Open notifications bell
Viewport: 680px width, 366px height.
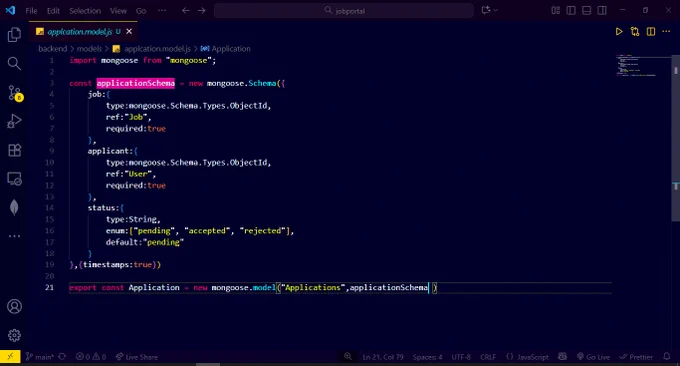coord(667,356)
